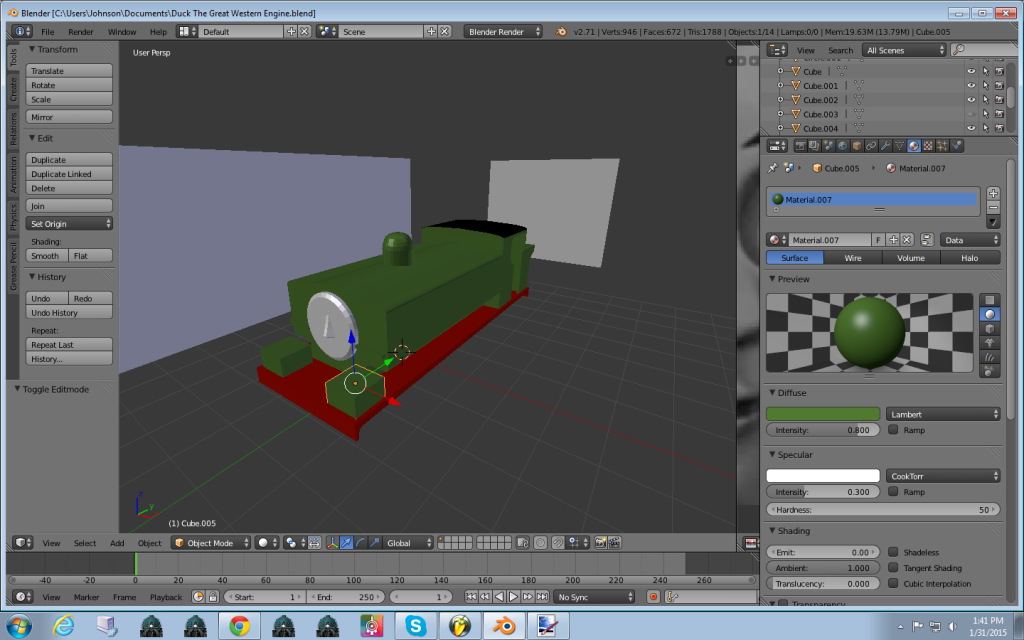Open the File menu
The height and width of the screenshot is (640, 1024).
pyautogui.click(x=48, y=31)
